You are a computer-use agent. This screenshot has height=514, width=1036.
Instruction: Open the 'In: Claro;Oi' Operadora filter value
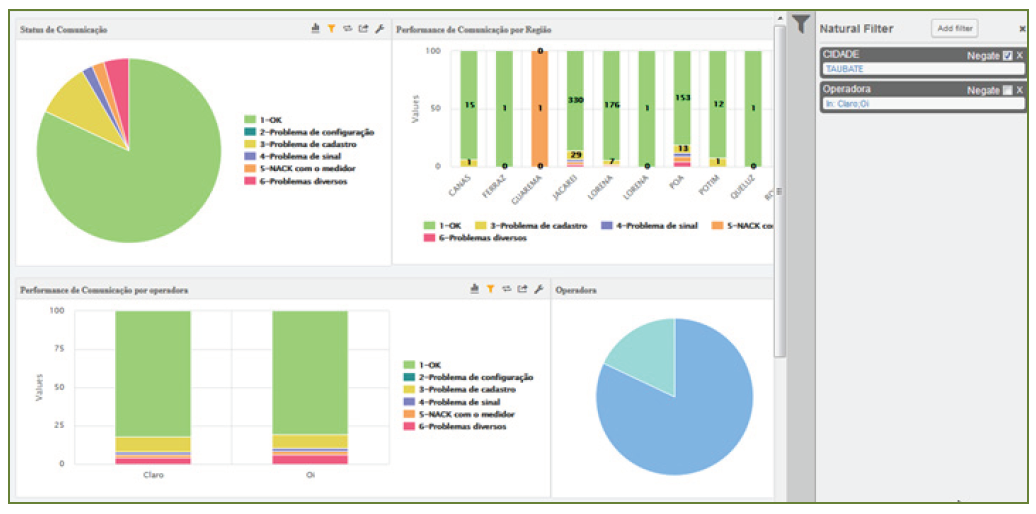(922, 104)
